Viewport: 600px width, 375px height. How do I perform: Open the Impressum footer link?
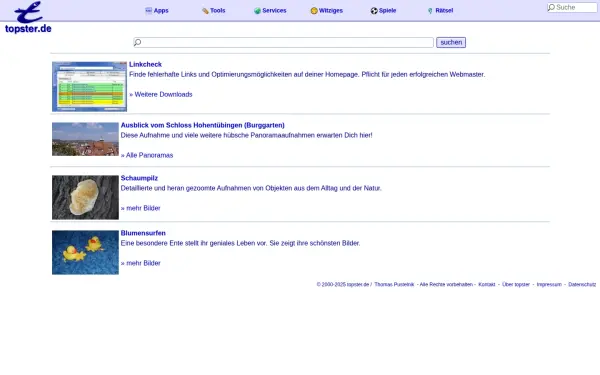tap(549, 284)
